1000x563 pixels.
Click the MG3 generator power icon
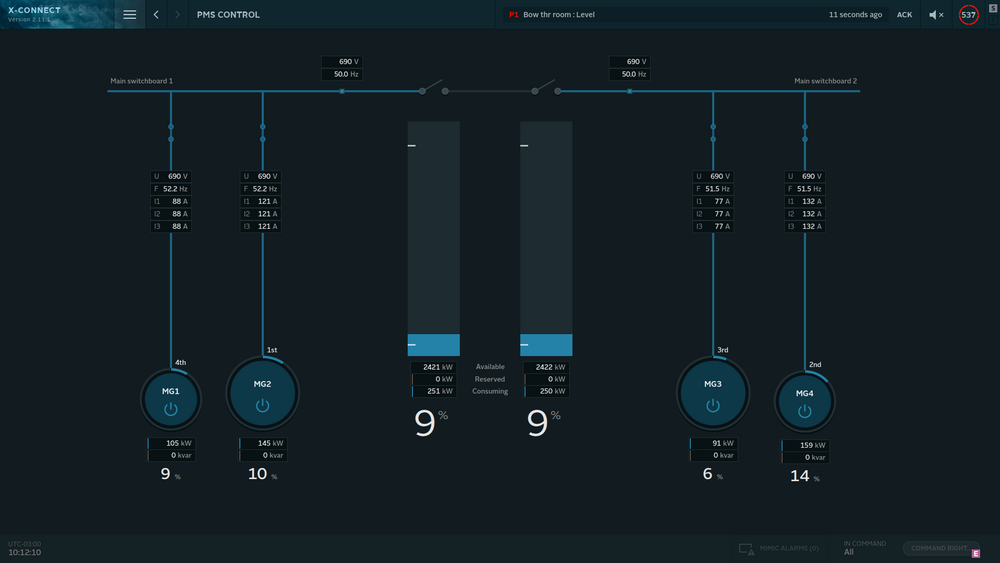[x=713, y=405]
